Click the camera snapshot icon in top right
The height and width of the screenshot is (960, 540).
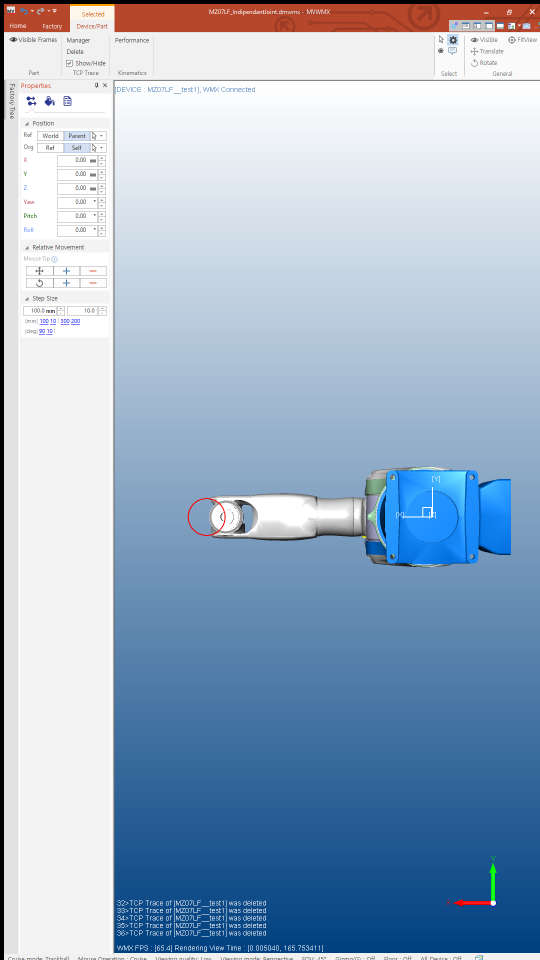tap(527, 26)
